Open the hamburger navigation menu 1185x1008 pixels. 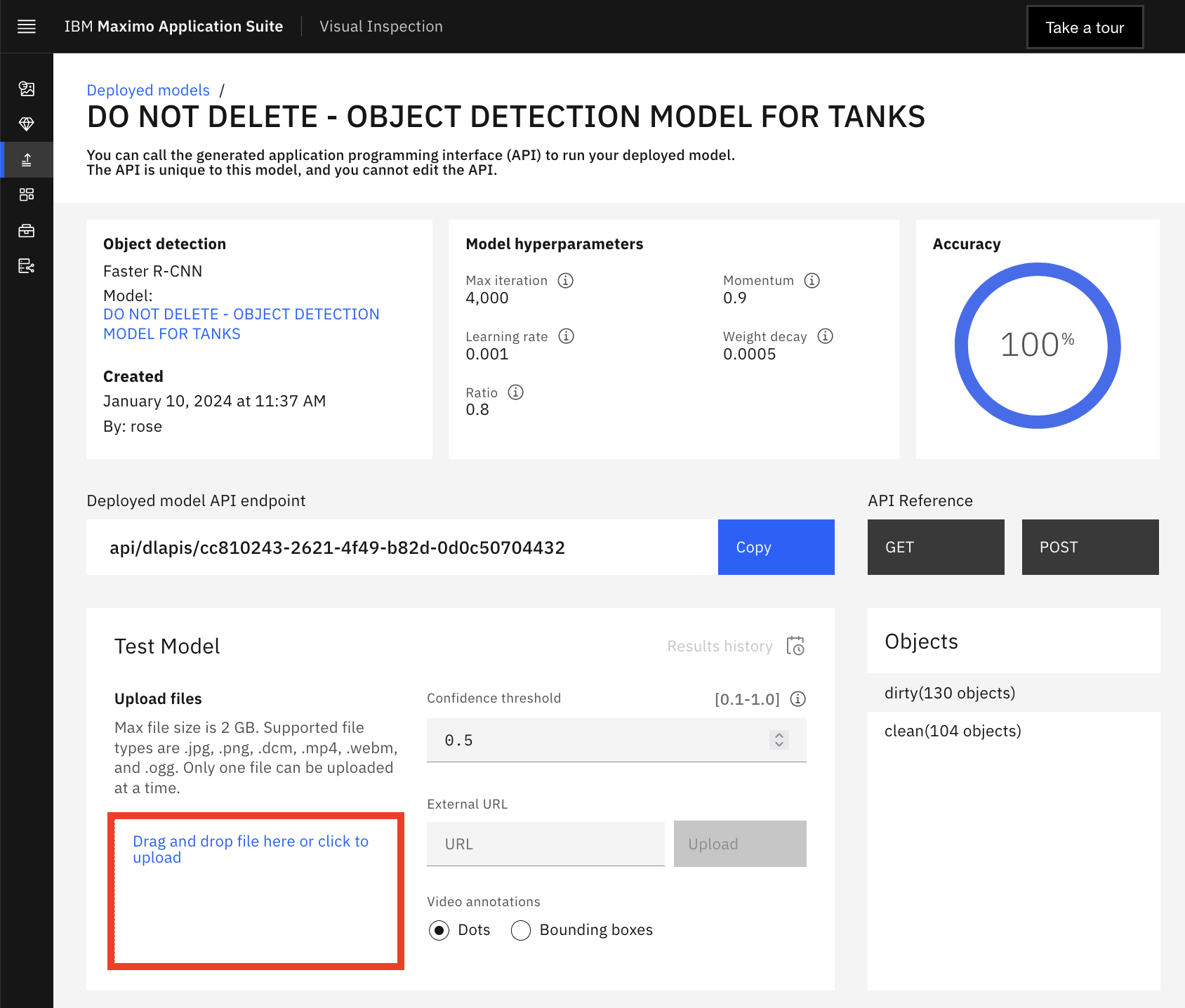click(x=27, y=27)
